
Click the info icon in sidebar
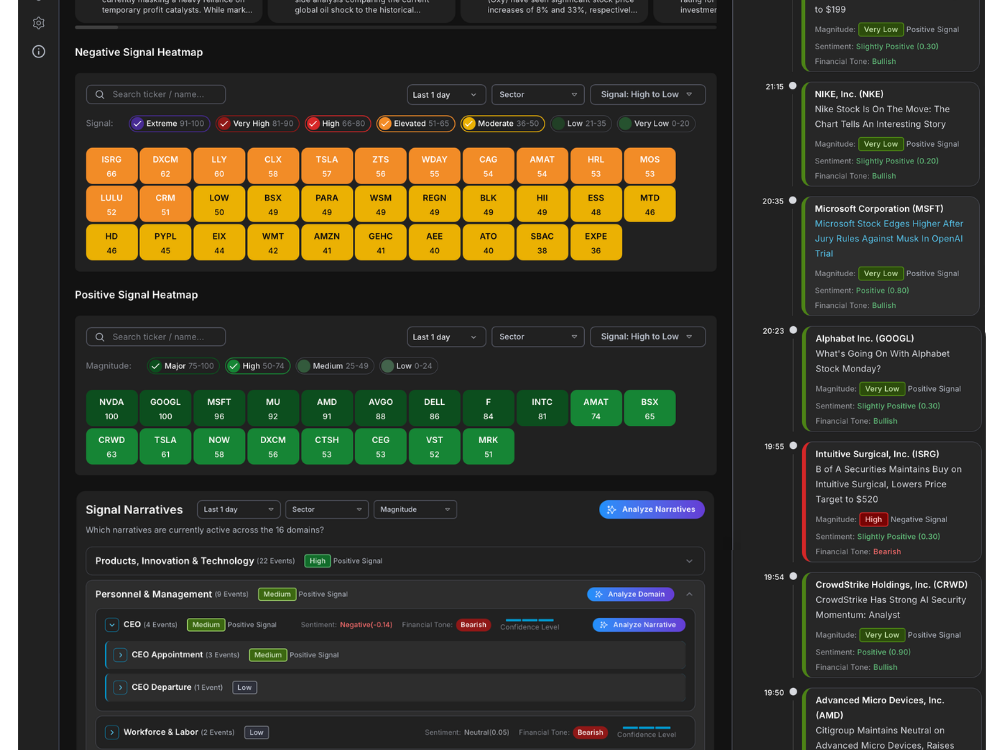[38, 52]
